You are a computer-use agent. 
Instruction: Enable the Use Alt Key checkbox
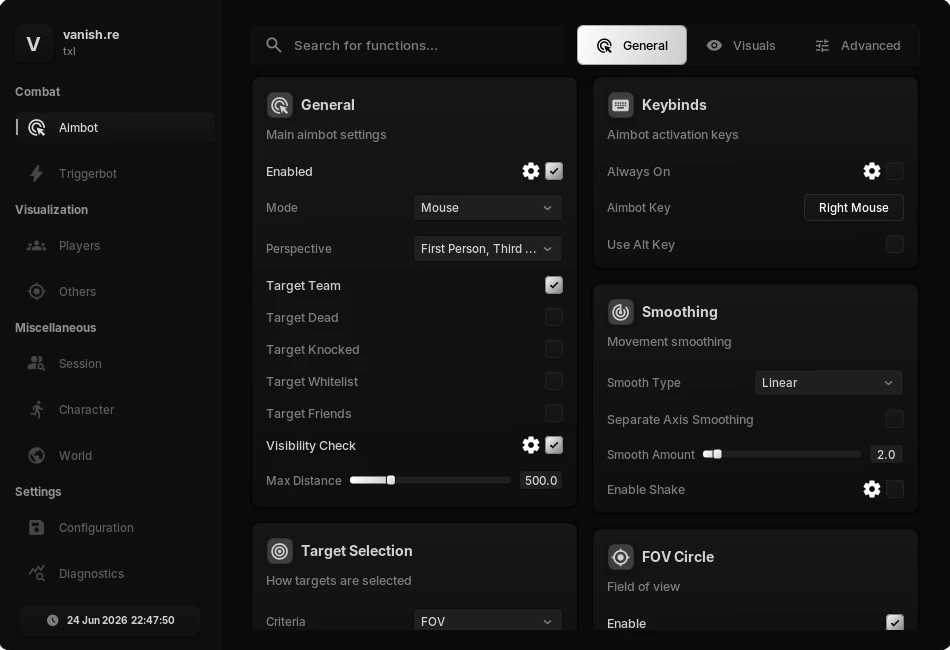[895, 244]
